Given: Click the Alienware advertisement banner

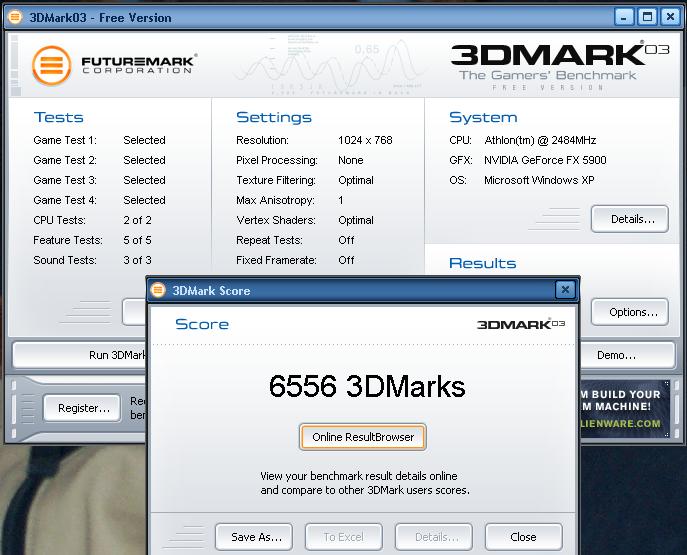Looking at the screenshot, I should click(x=625, y=409).
